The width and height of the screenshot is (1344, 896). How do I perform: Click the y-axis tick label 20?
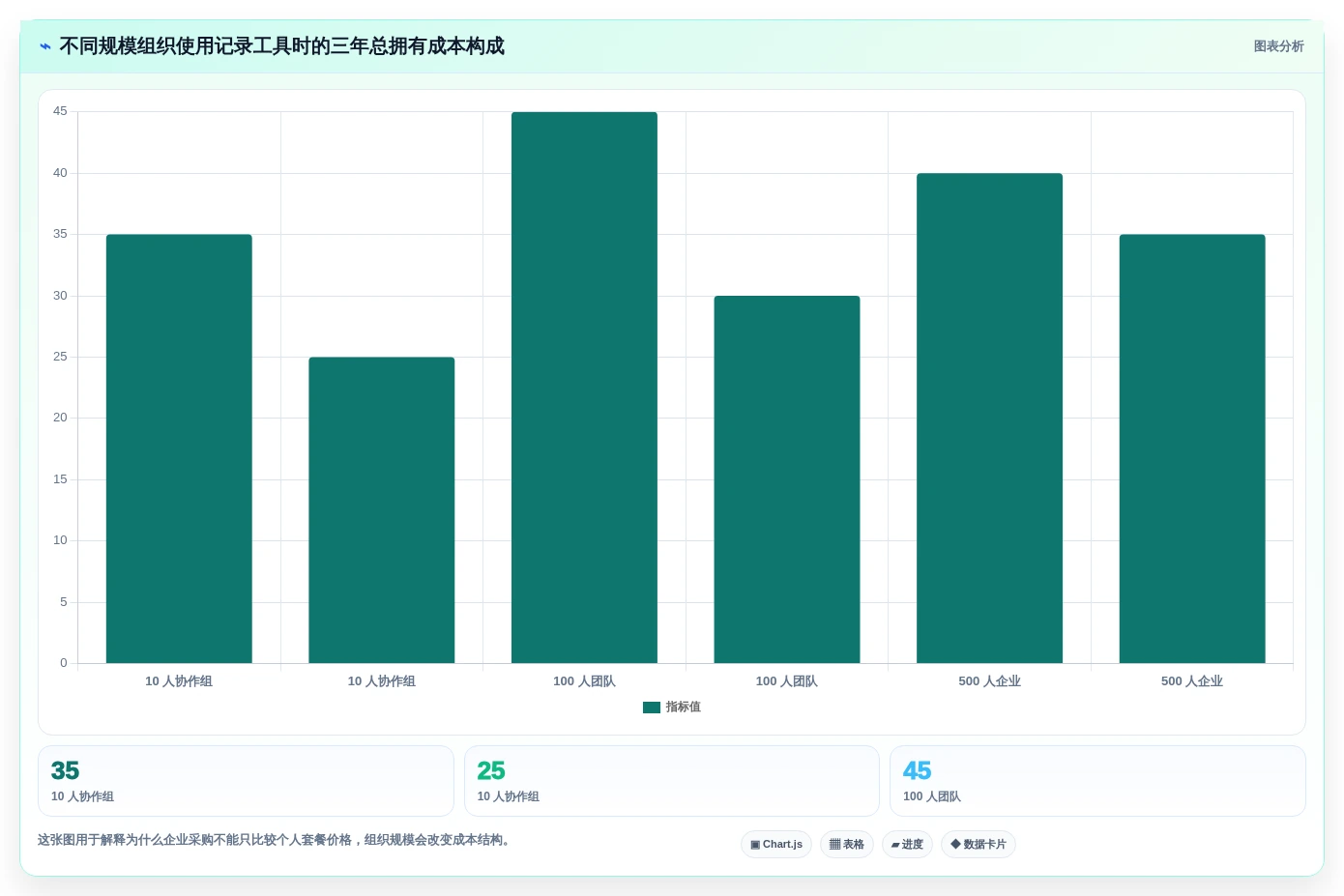point(60,418)
